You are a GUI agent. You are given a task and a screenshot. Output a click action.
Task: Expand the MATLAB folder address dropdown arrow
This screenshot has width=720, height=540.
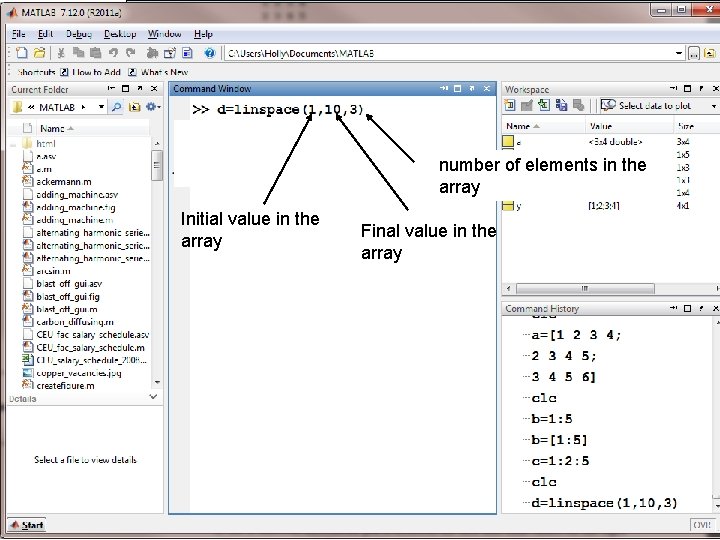[101, 107]
